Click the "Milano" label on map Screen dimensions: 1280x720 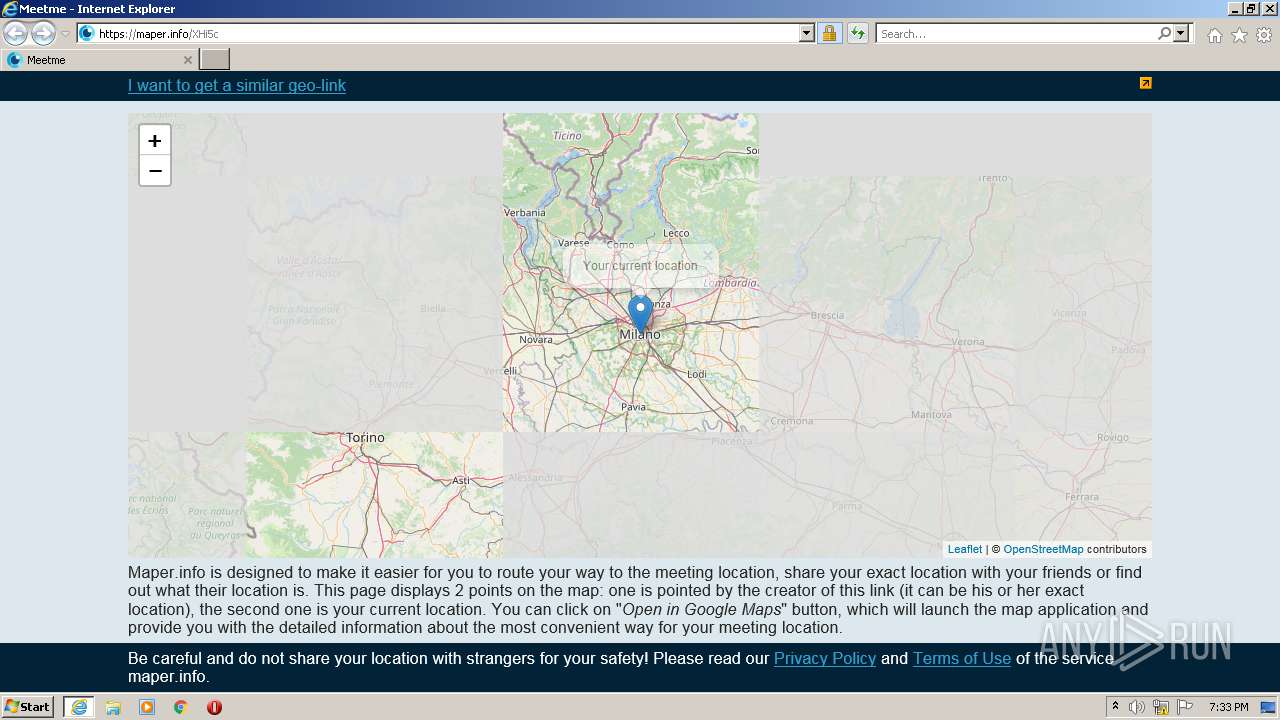(640, 334)
